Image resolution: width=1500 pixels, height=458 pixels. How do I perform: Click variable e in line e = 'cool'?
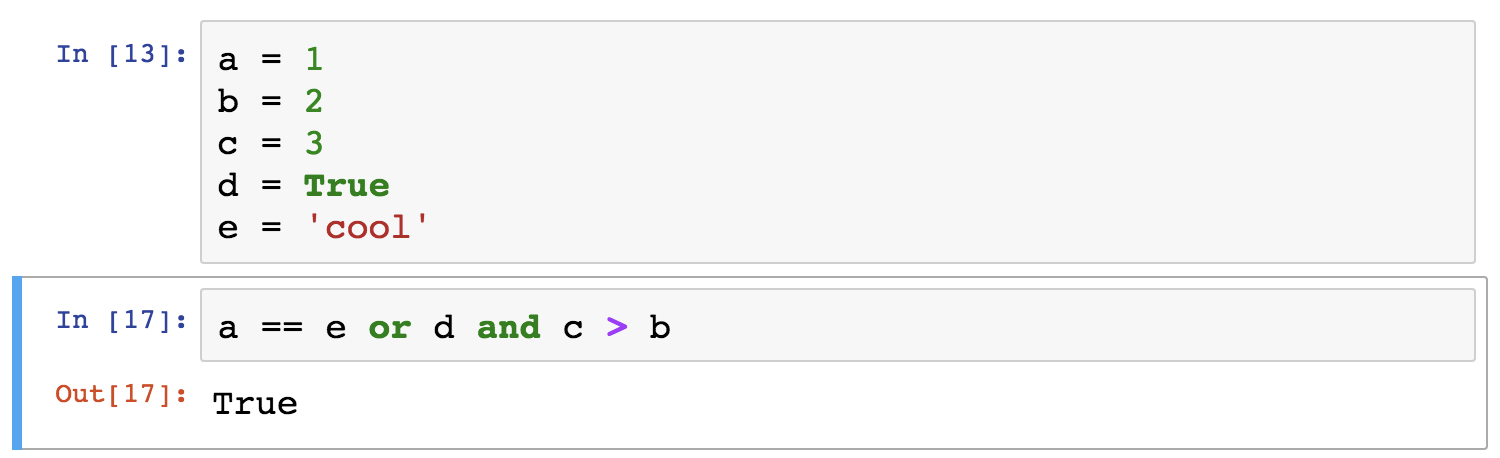click(x=228, y=229)
